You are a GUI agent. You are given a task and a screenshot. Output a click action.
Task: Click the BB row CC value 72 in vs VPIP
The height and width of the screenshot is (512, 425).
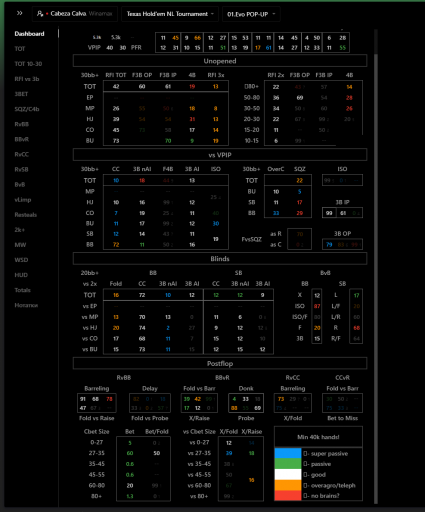116,245
